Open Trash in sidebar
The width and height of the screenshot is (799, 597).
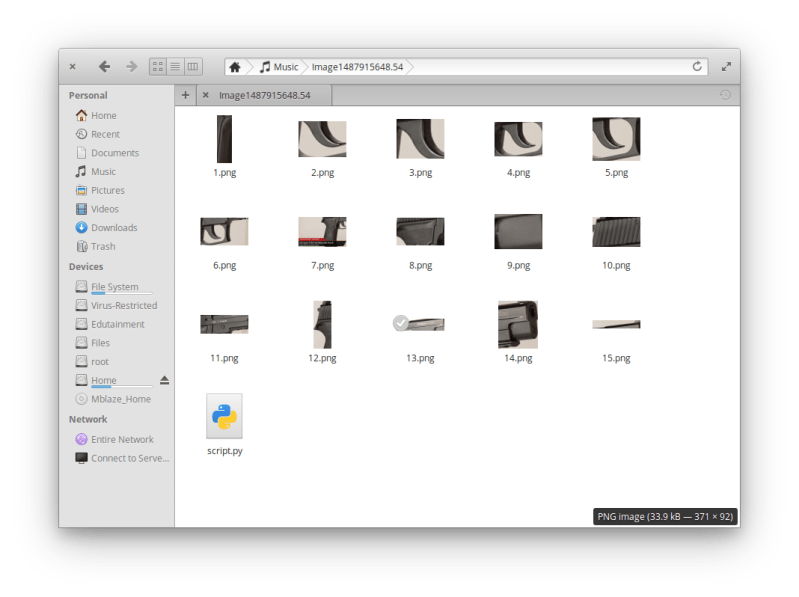point(95,247)
